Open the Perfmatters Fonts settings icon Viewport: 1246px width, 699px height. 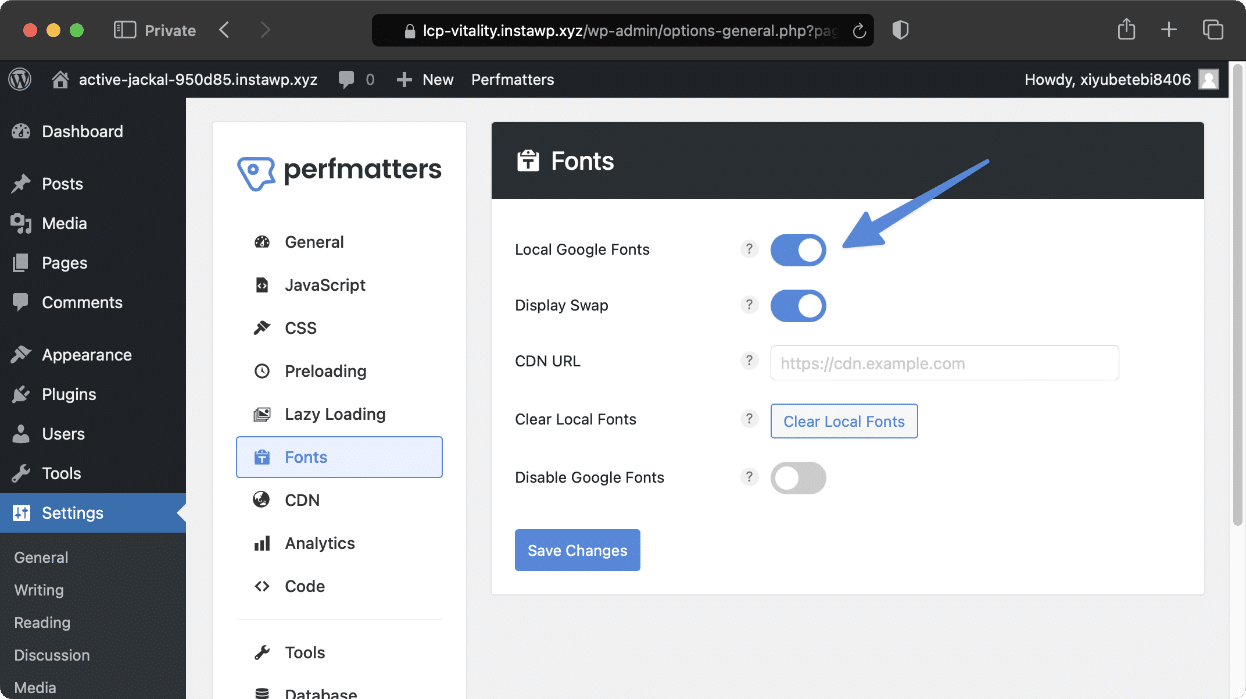coord(261,457)
